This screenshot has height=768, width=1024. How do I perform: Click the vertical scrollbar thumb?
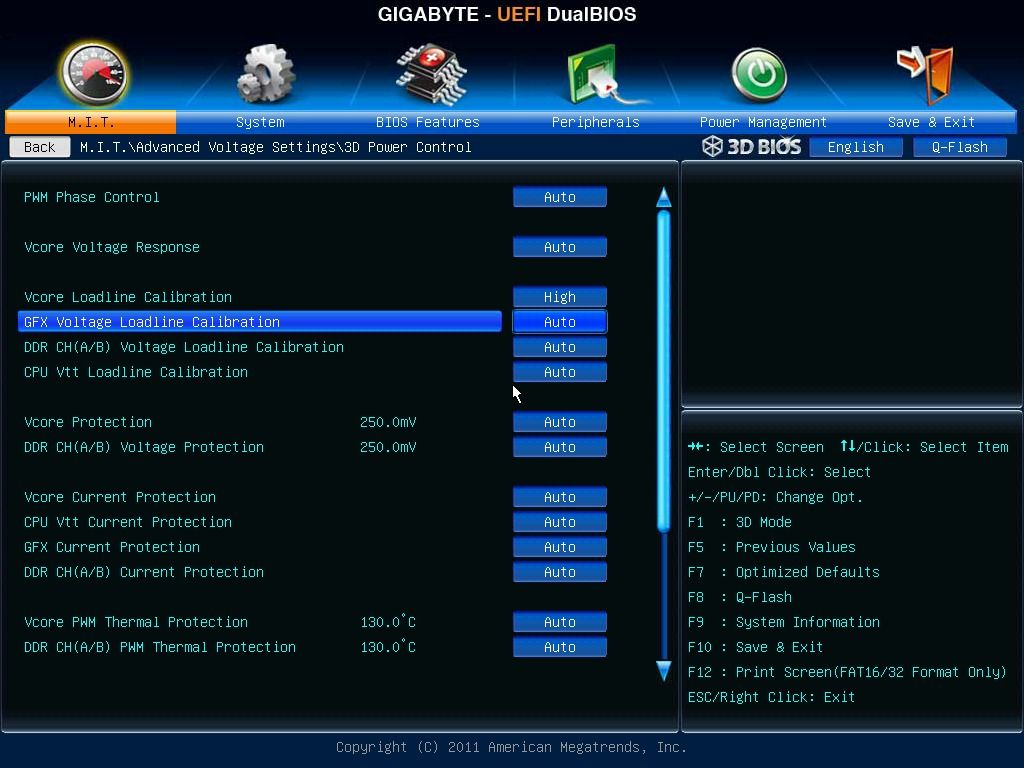point(664,370)
